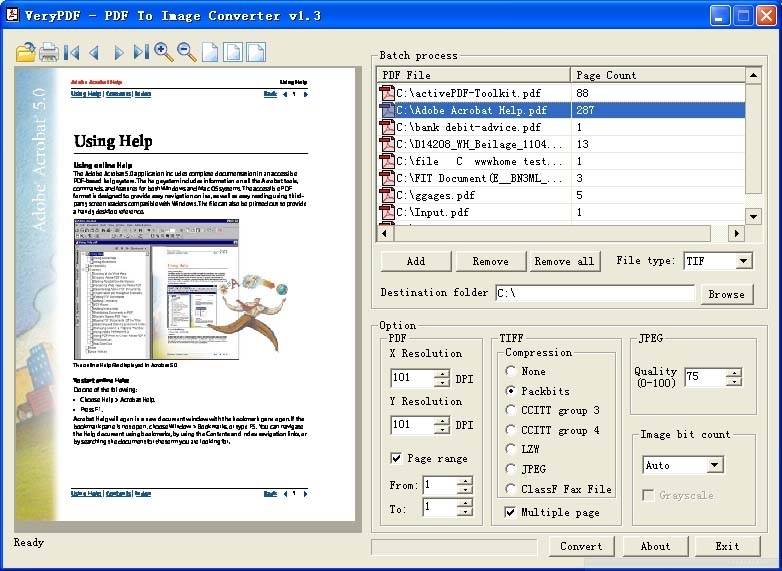Increase X Resolution with up spinner
Screen dimensions: 782x571
click(441, 374)
